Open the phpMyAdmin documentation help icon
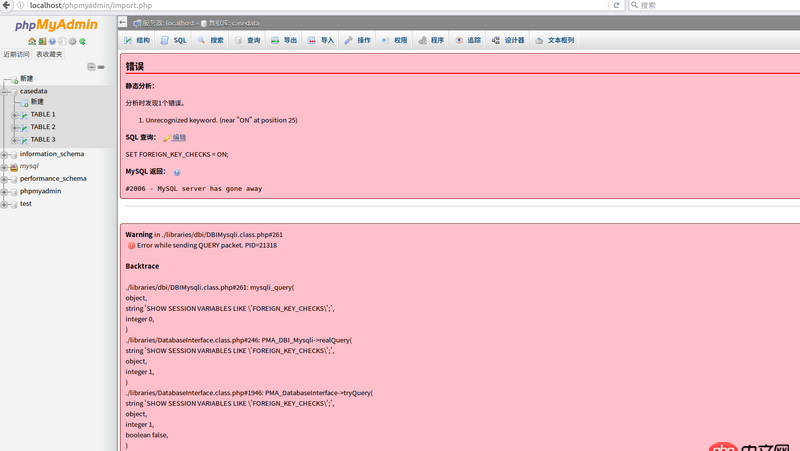Viewport: 800px width, 451px height. (x=52, y=41)
